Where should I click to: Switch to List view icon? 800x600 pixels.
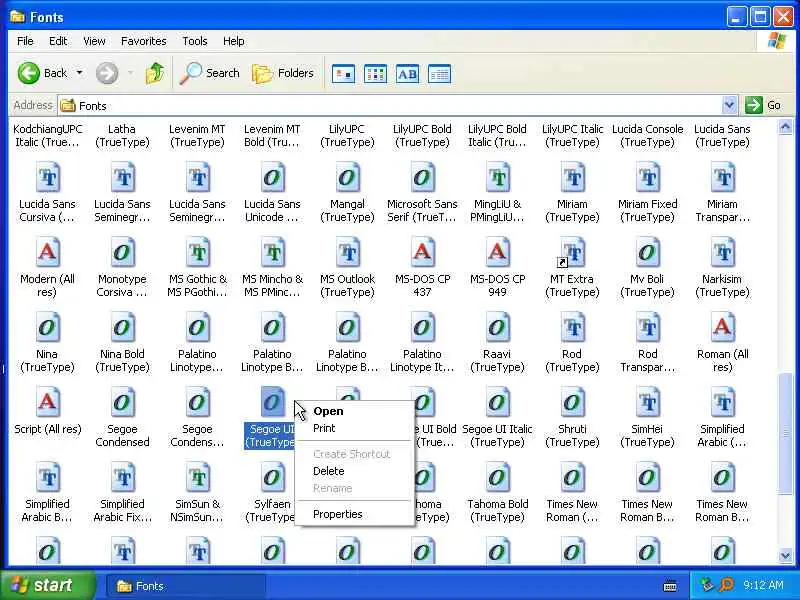[x=376, y=74]
